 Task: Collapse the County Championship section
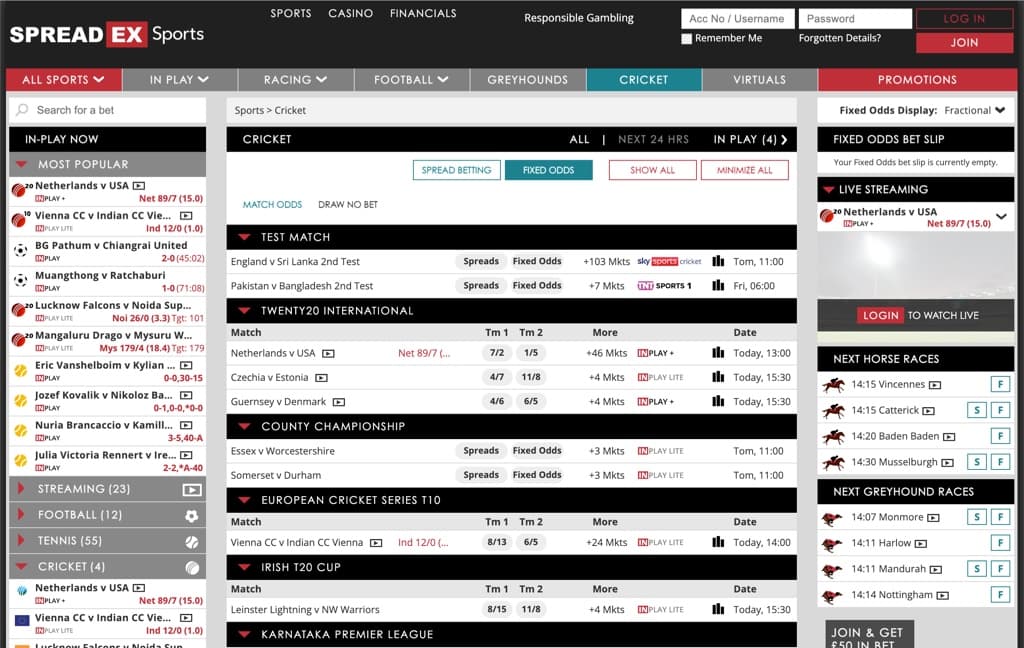(x=244, y=427)
